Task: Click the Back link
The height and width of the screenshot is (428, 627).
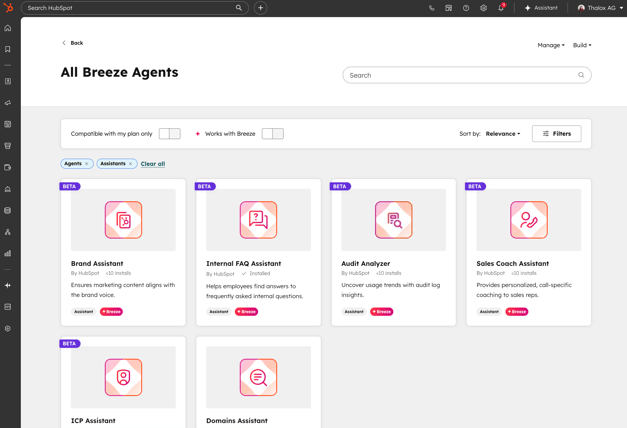Action: pyautogui.click(x=73, y=43)
